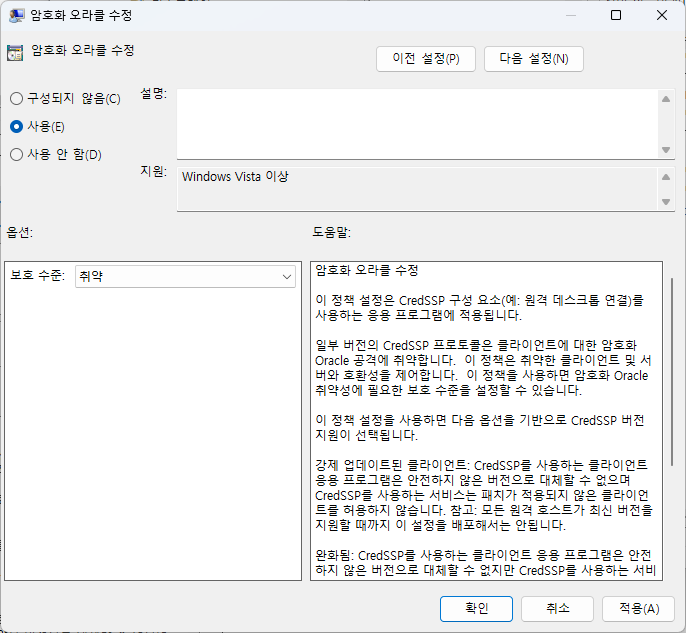Viewport: 686px width, 633px height.
Task: Click scroll up arrow of 지원 box
Action: pos(666,177)
